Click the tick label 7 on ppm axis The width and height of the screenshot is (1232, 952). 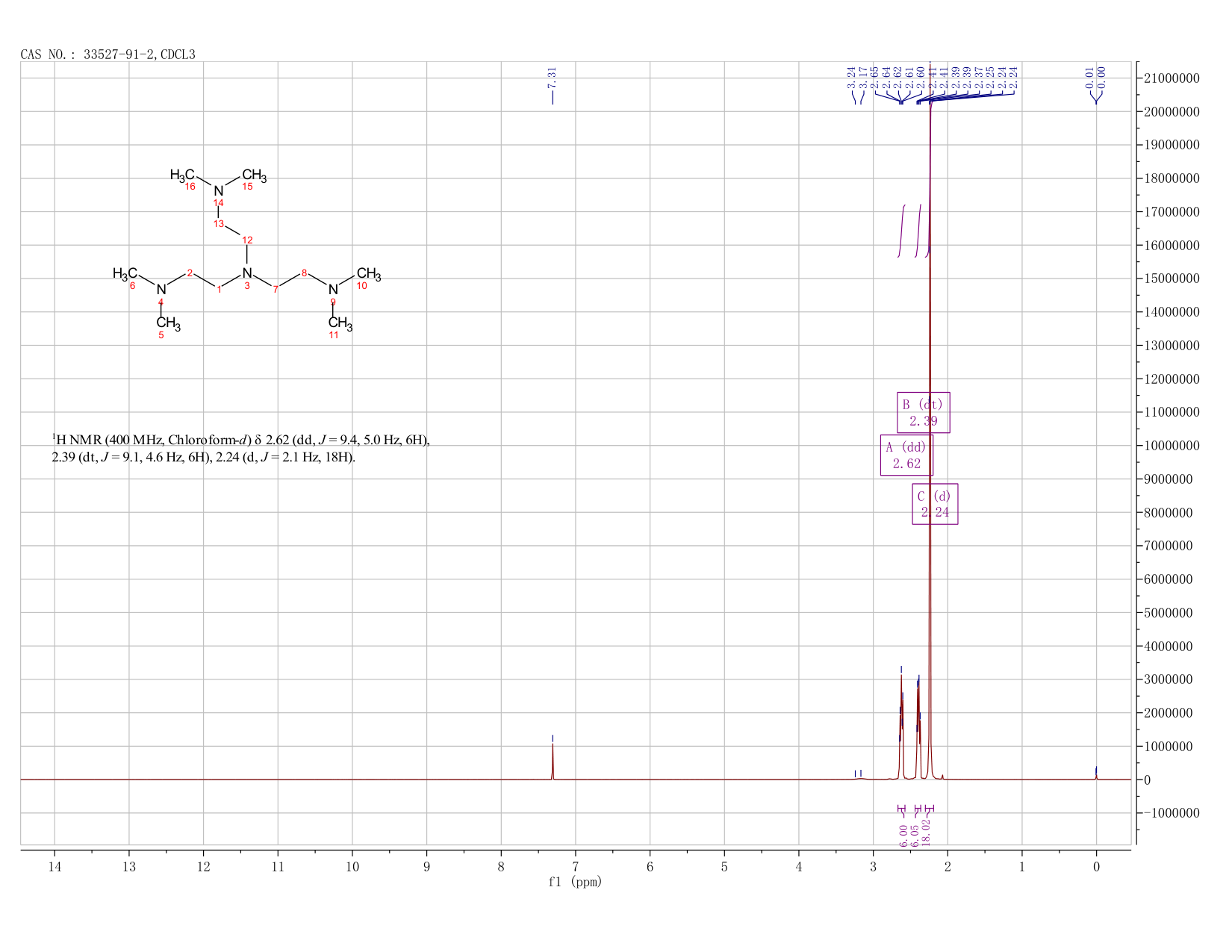tap(575, 867)
